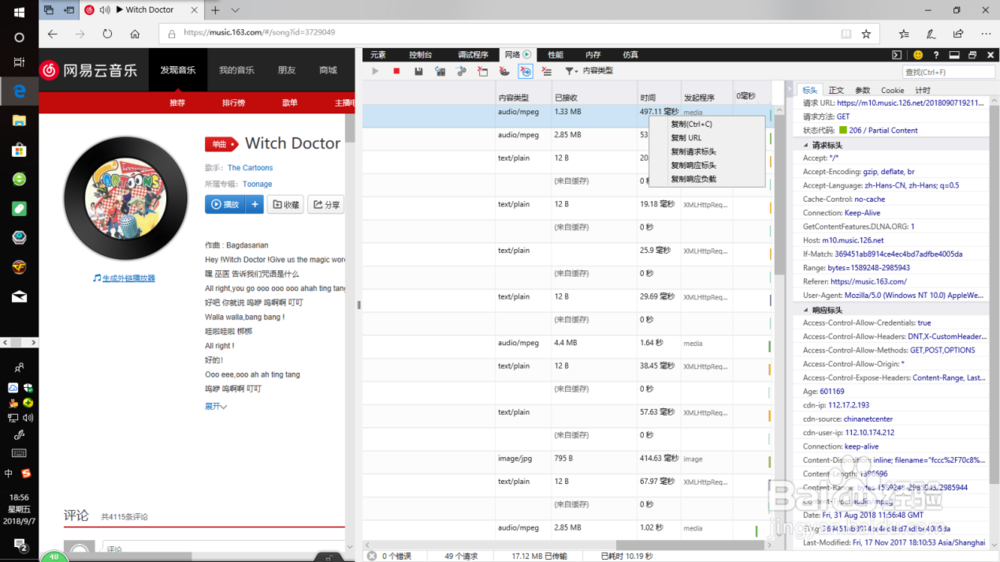Open DevTools help question mark
Screen dimensions: 1000x562
936,55
